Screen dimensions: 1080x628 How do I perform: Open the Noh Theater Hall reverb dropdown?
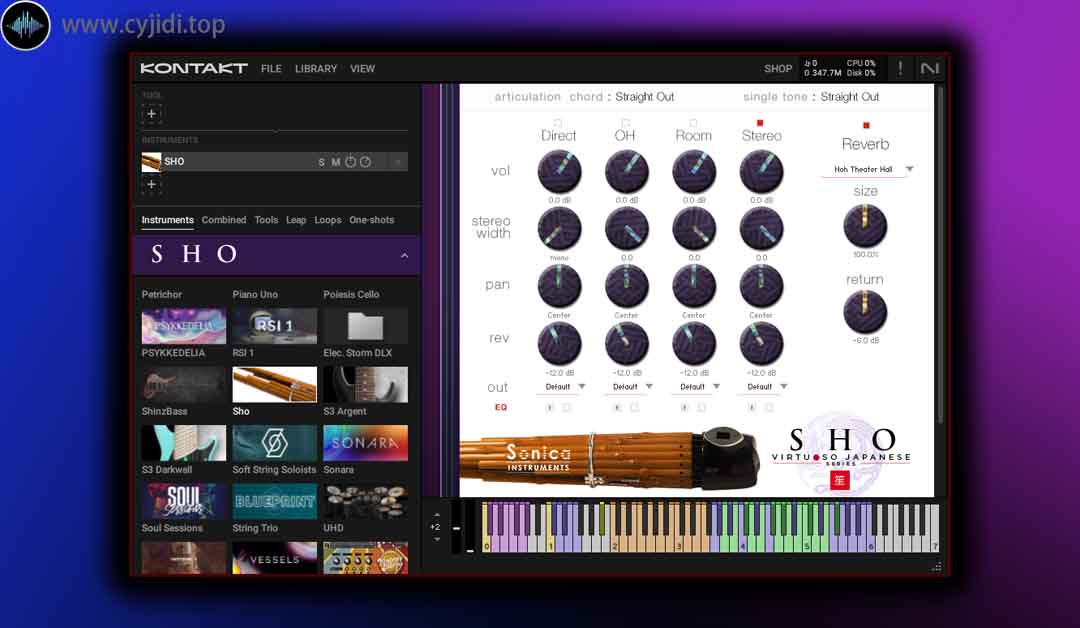867,169
